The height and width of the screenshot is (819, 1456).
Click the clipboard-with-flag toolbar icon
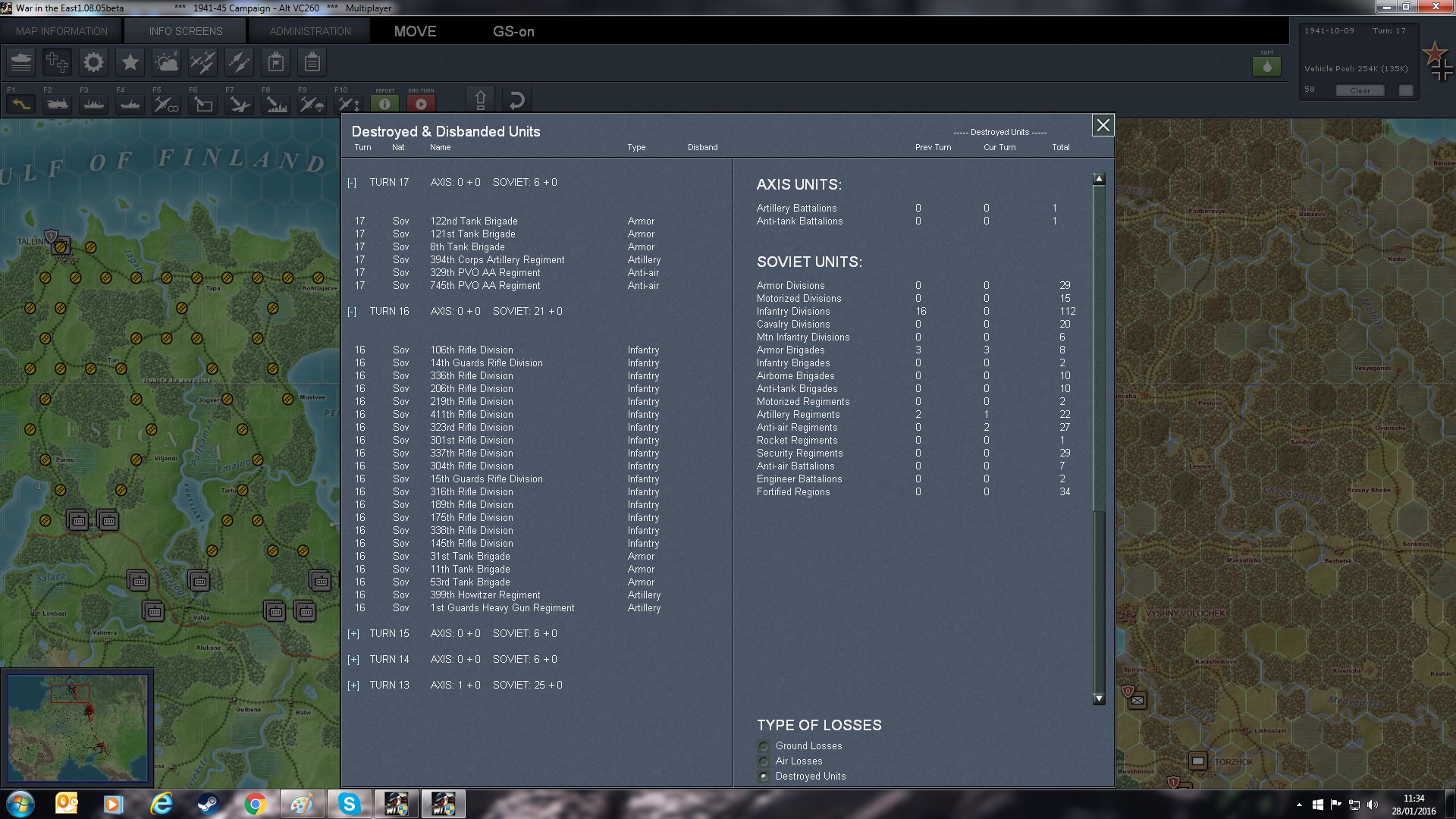click(x=275, y=62)
